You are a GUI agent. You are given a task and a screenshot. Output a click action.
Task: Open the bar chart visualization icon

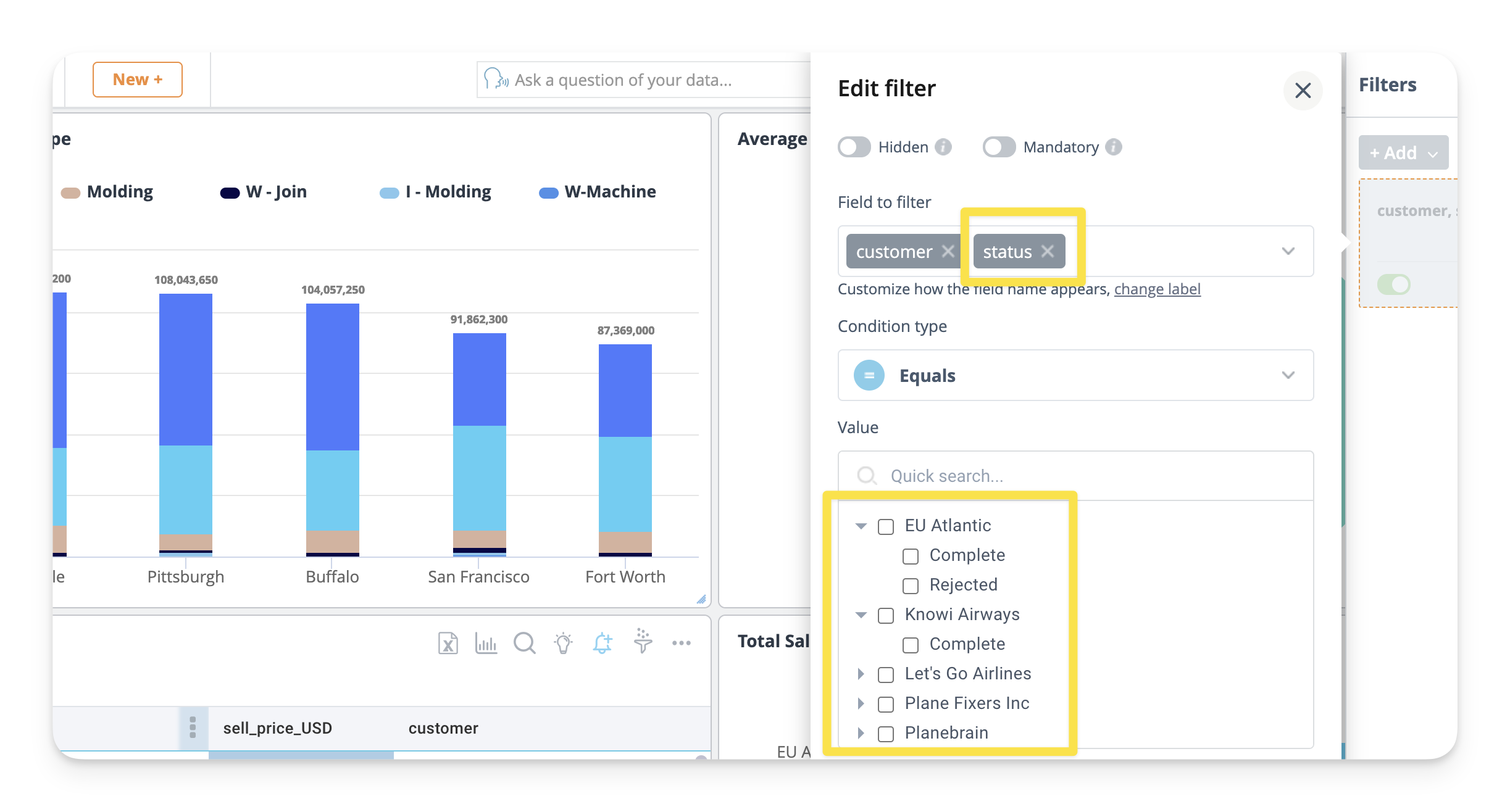pyautogui.click(x=486, y=643)
